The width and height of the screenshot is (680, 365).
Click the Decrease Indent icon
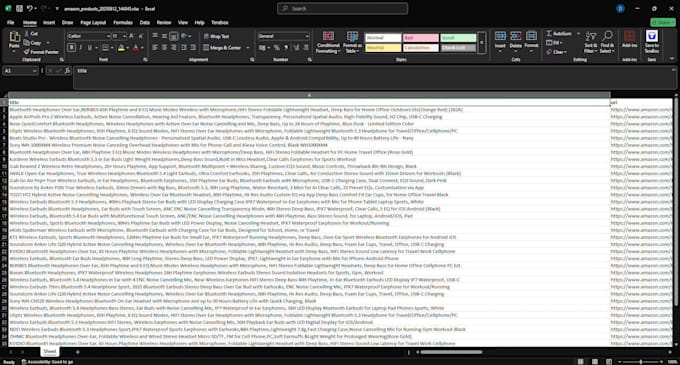pyautogui.click(x=183, y=48)
